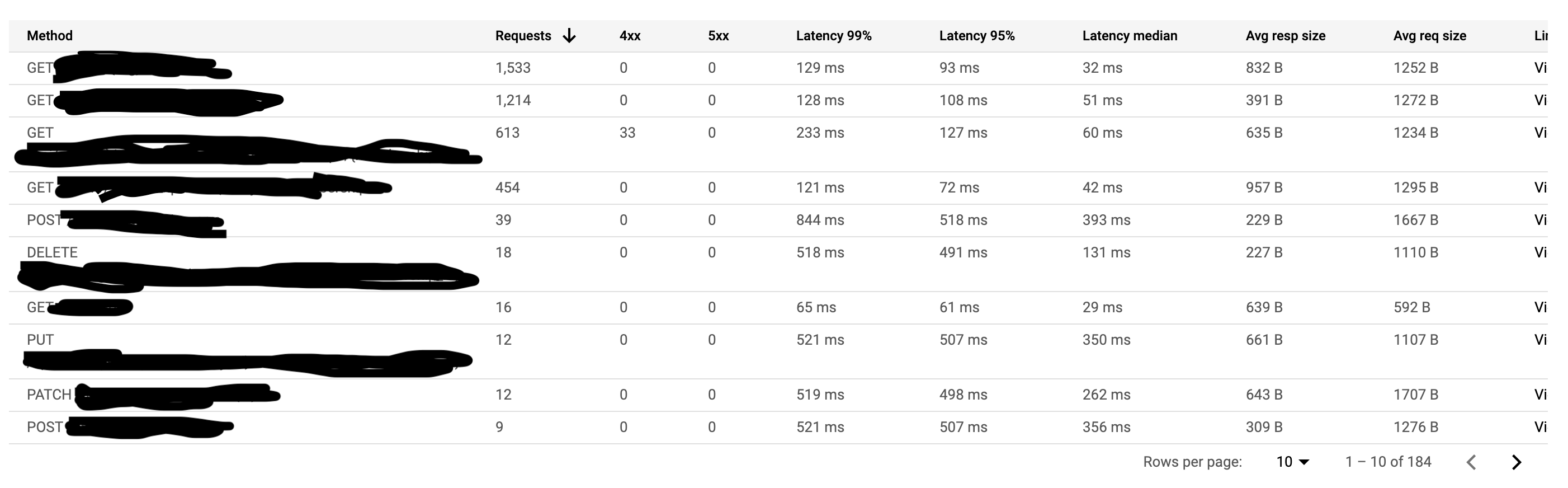The height and width of the screenshot is (488, 1568).
Task: Sort table by 4xx column
Action: (x=630, y=36)
